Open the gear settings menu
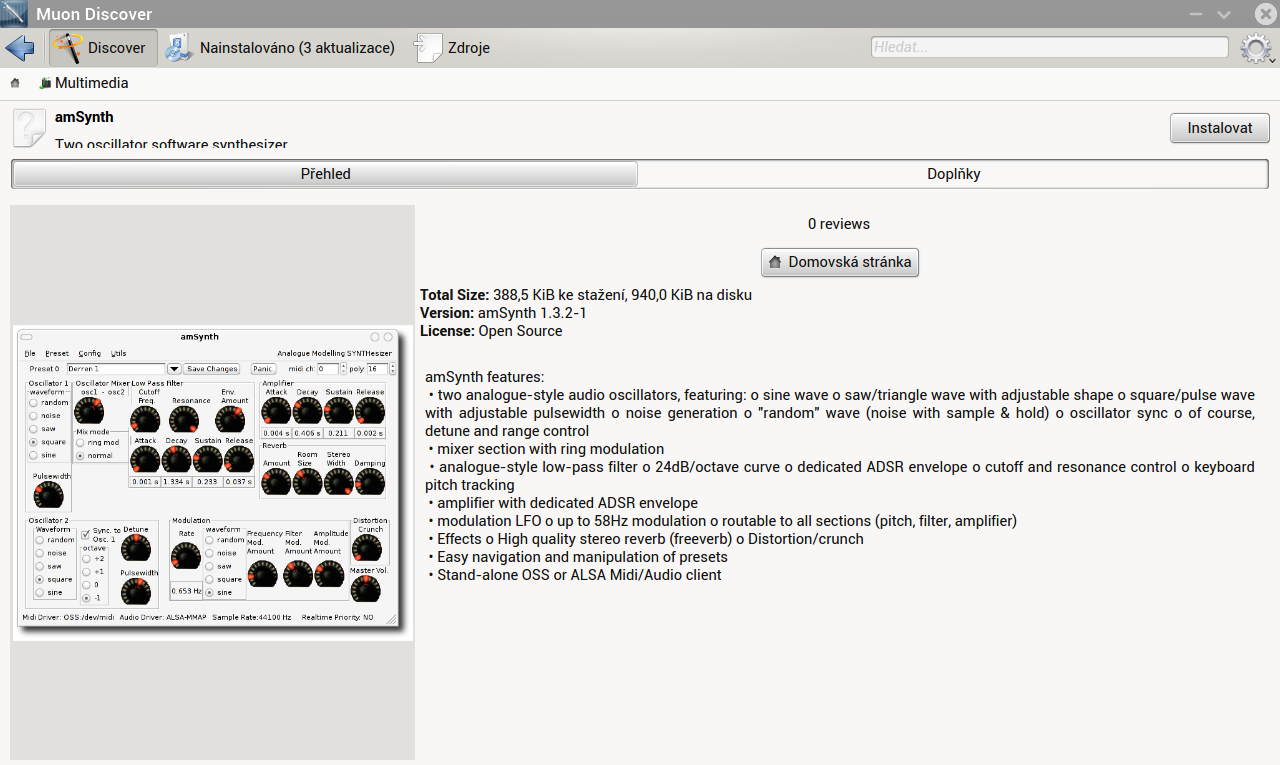The image size is (1280, 765). tap(1256, 48)
